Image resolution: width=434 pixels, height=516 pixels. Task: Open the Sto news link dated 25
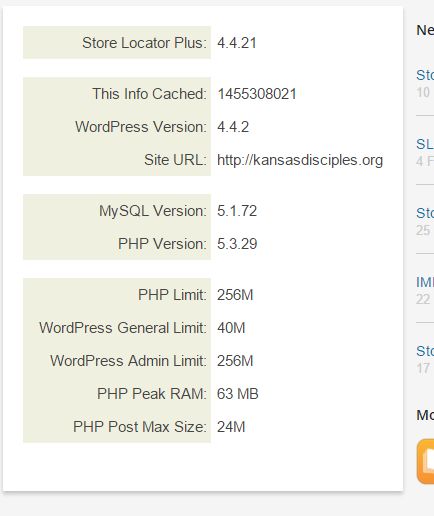tap(425, 213)
